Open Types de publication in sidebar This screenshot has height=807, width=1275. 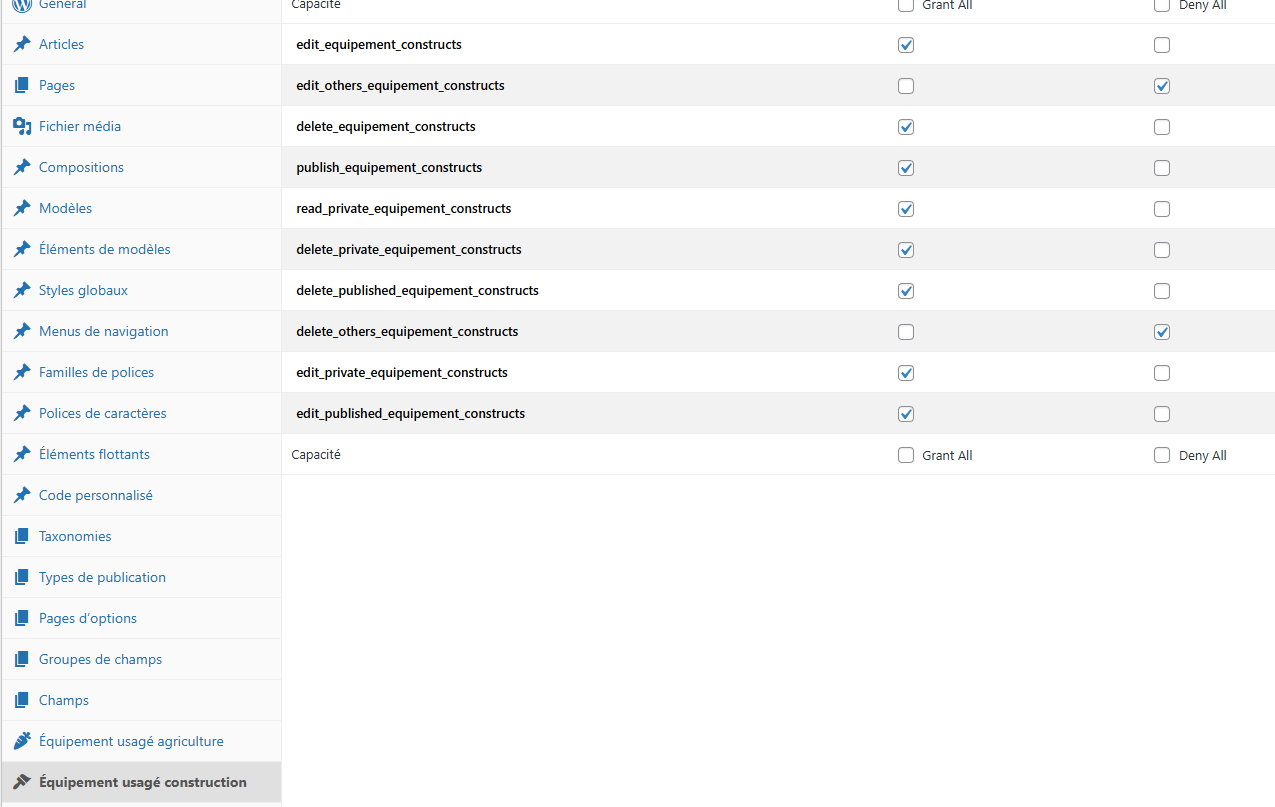click(x=102, y=578)
